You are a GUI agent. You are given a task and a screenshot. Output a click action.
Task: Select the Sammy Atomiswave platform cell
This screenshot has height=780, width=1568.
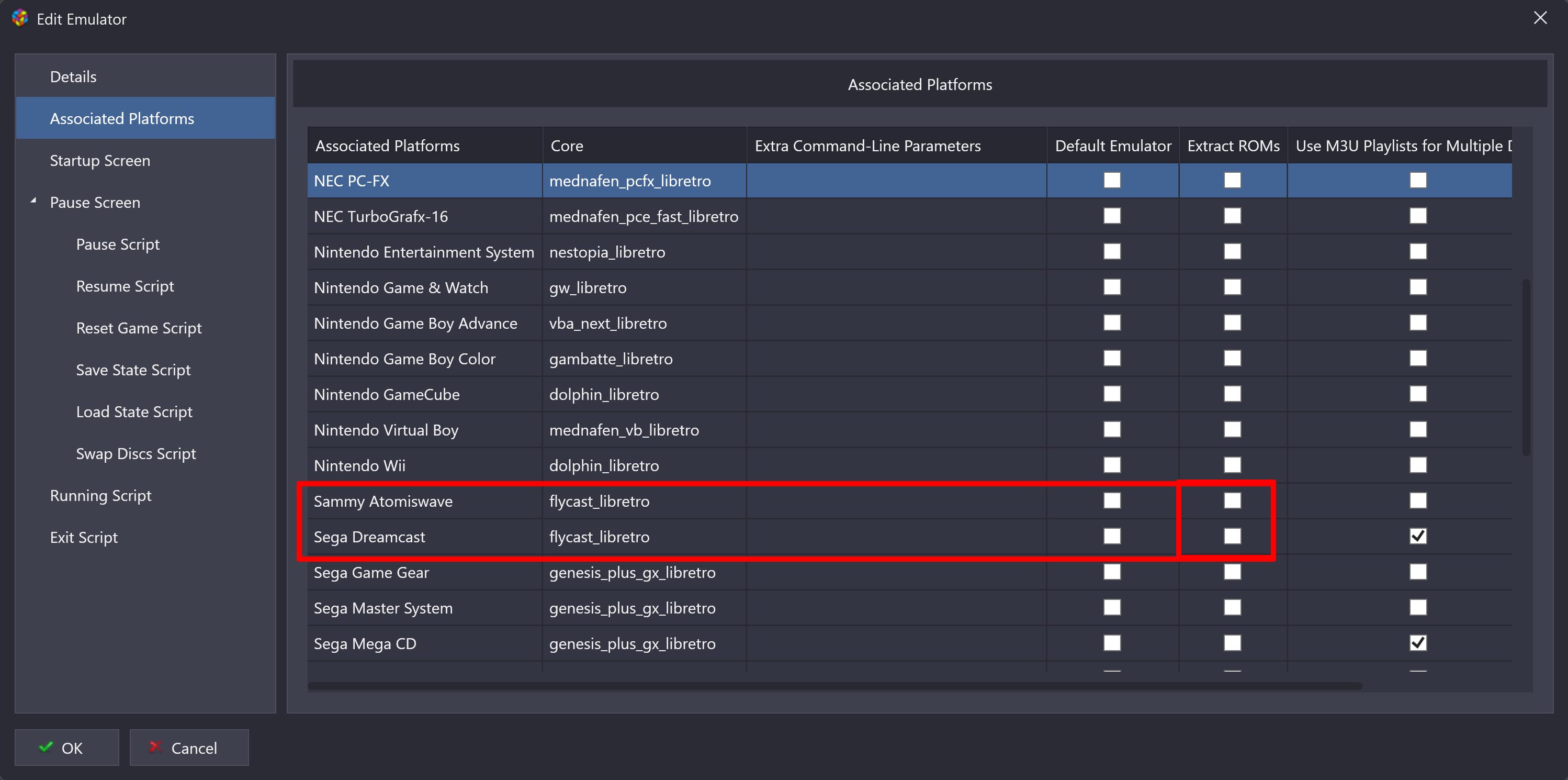(x=425, y=501)
